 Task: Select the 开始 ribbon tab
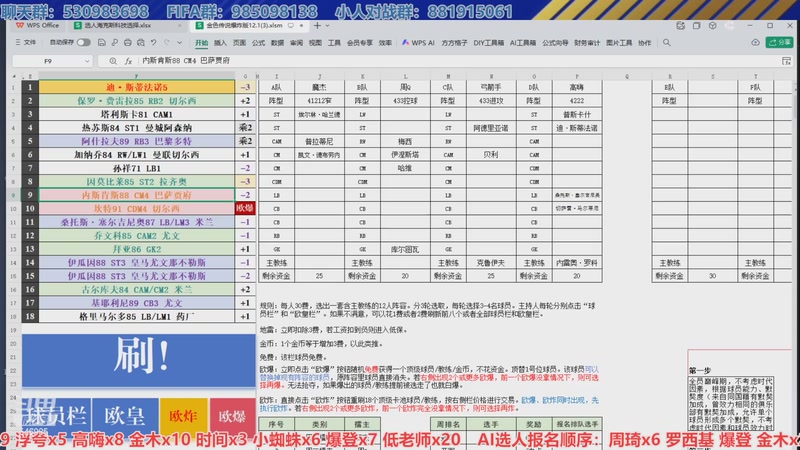click(x=202, y=43)
